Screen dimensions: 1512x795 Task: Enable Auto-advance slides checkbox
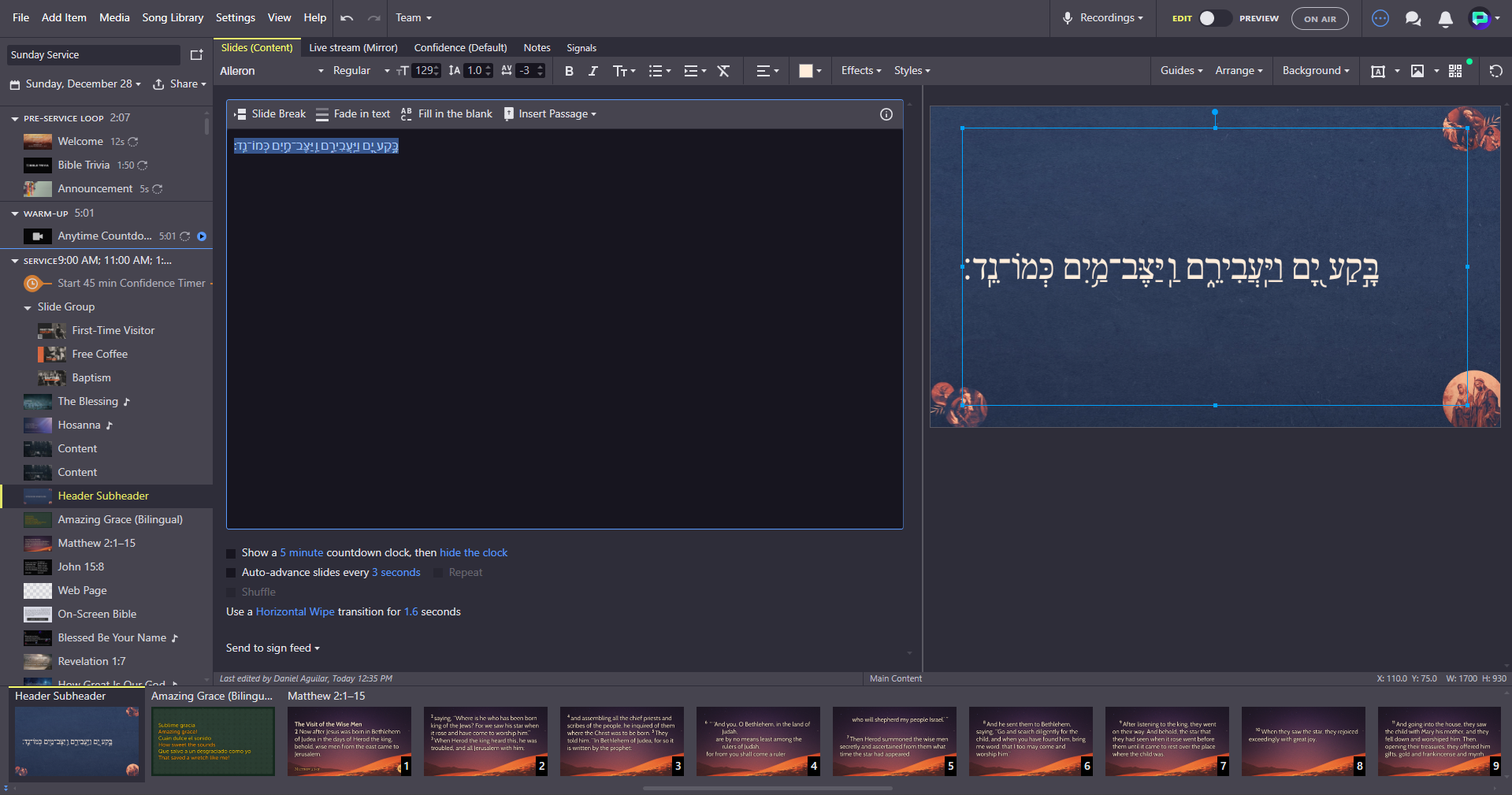pyautogui.click(x=231, y=573)
